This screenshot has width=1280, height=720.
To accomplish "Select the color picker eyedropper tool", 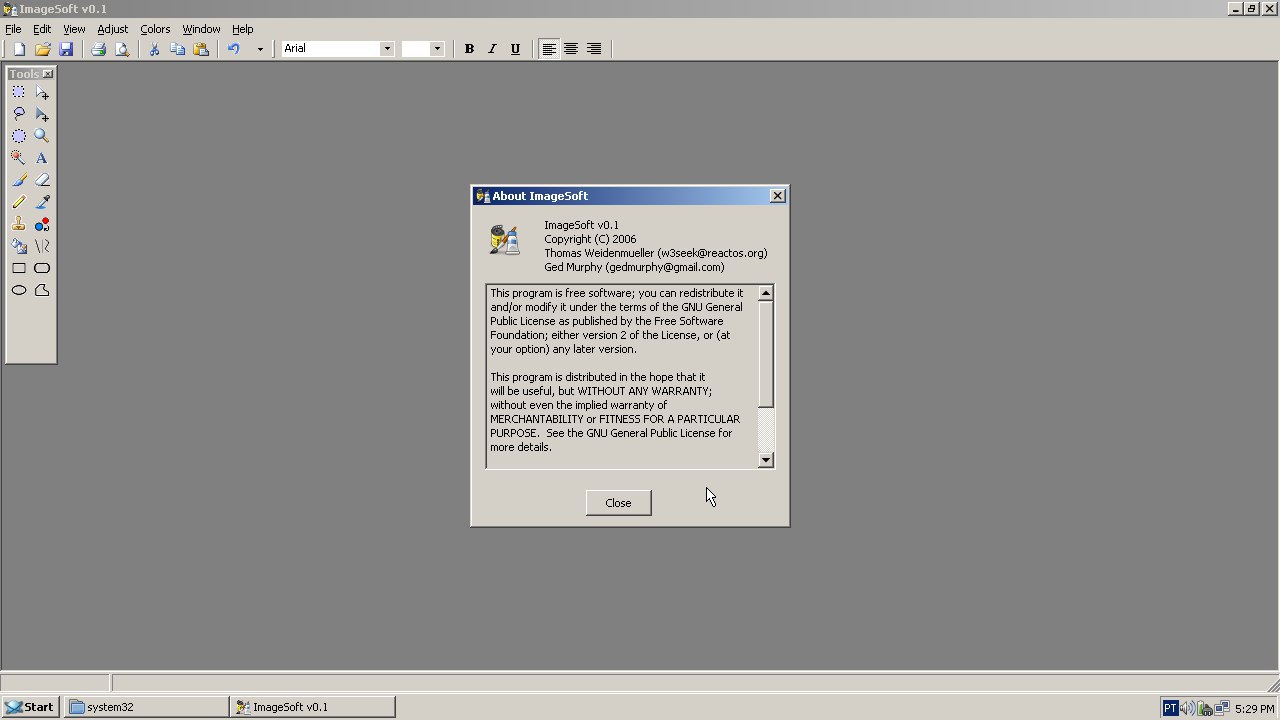I will [x=42, y=202].
